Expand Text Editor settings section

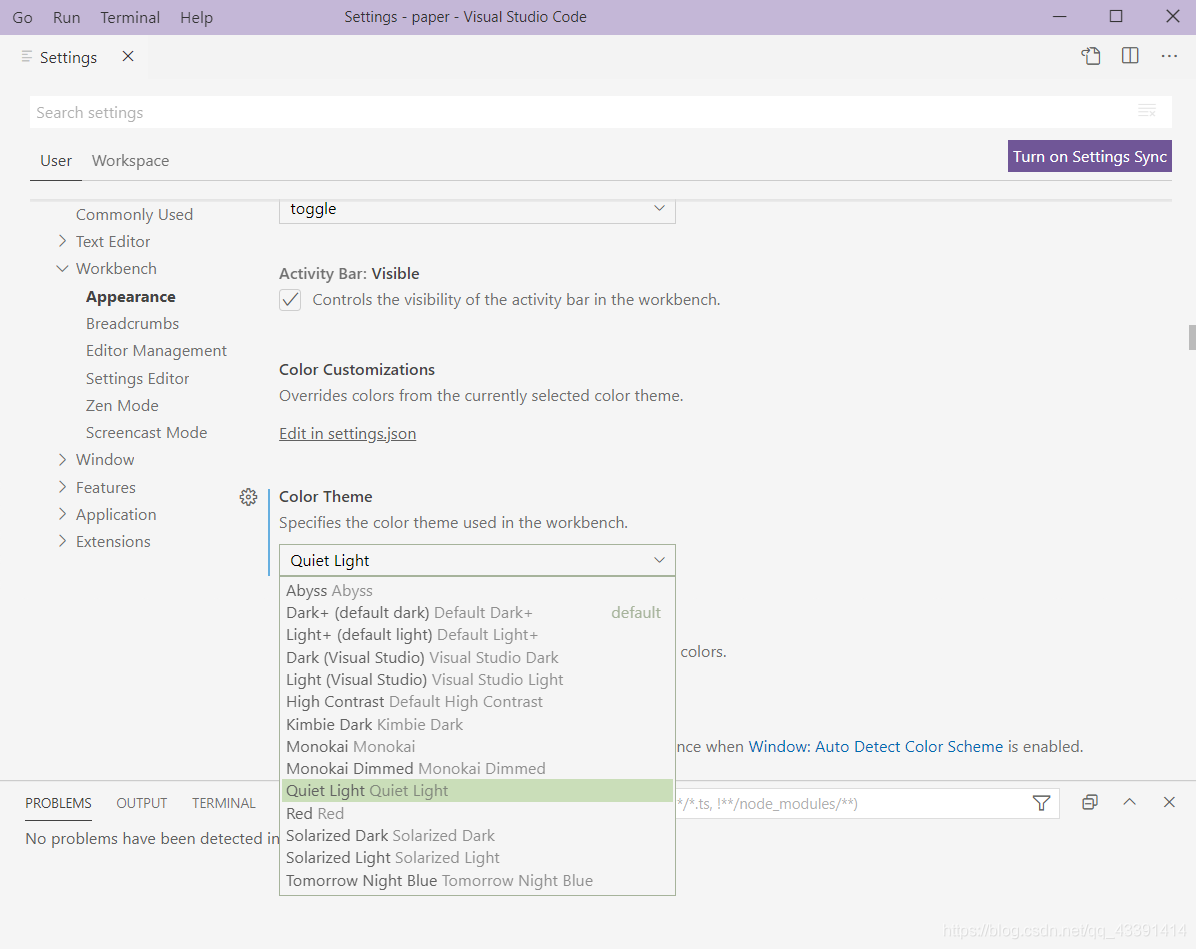click(x=63, y=241)
